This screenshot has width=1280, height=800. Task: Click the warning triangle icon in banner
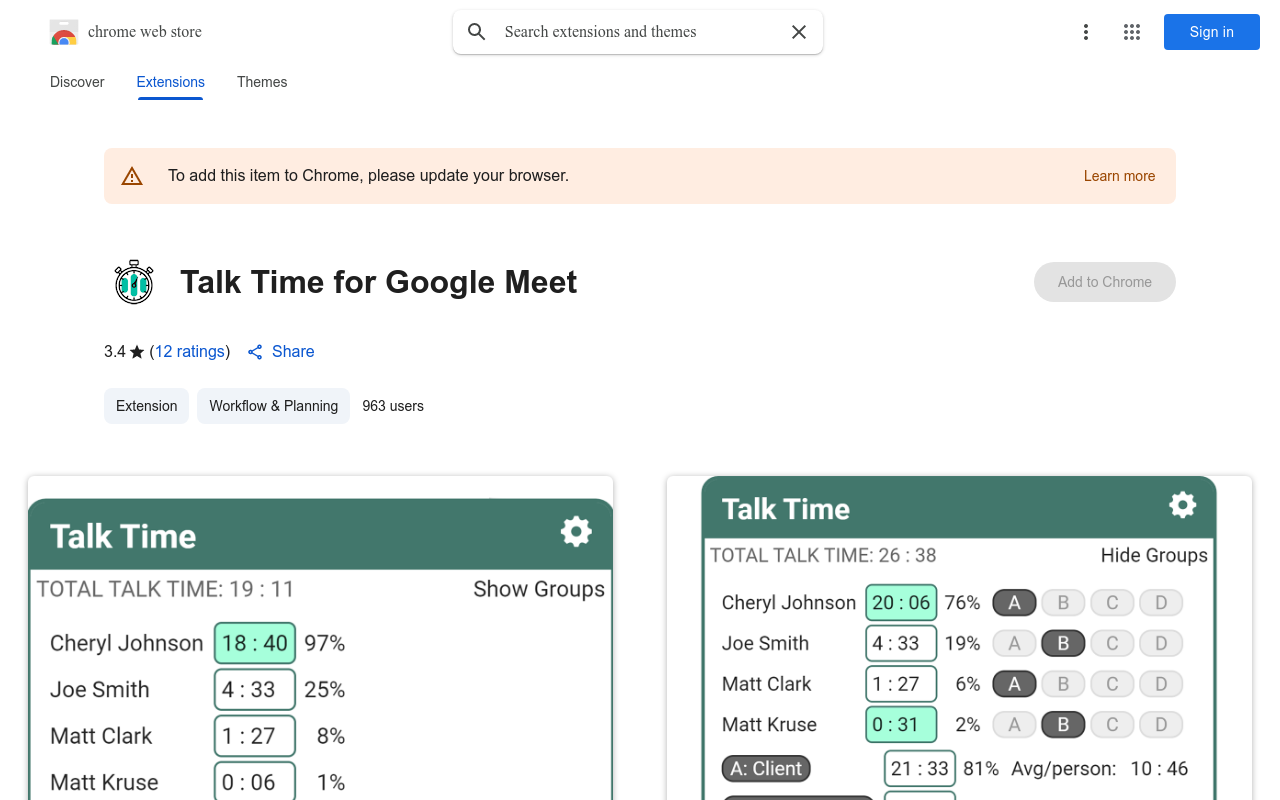click(132, 176)
